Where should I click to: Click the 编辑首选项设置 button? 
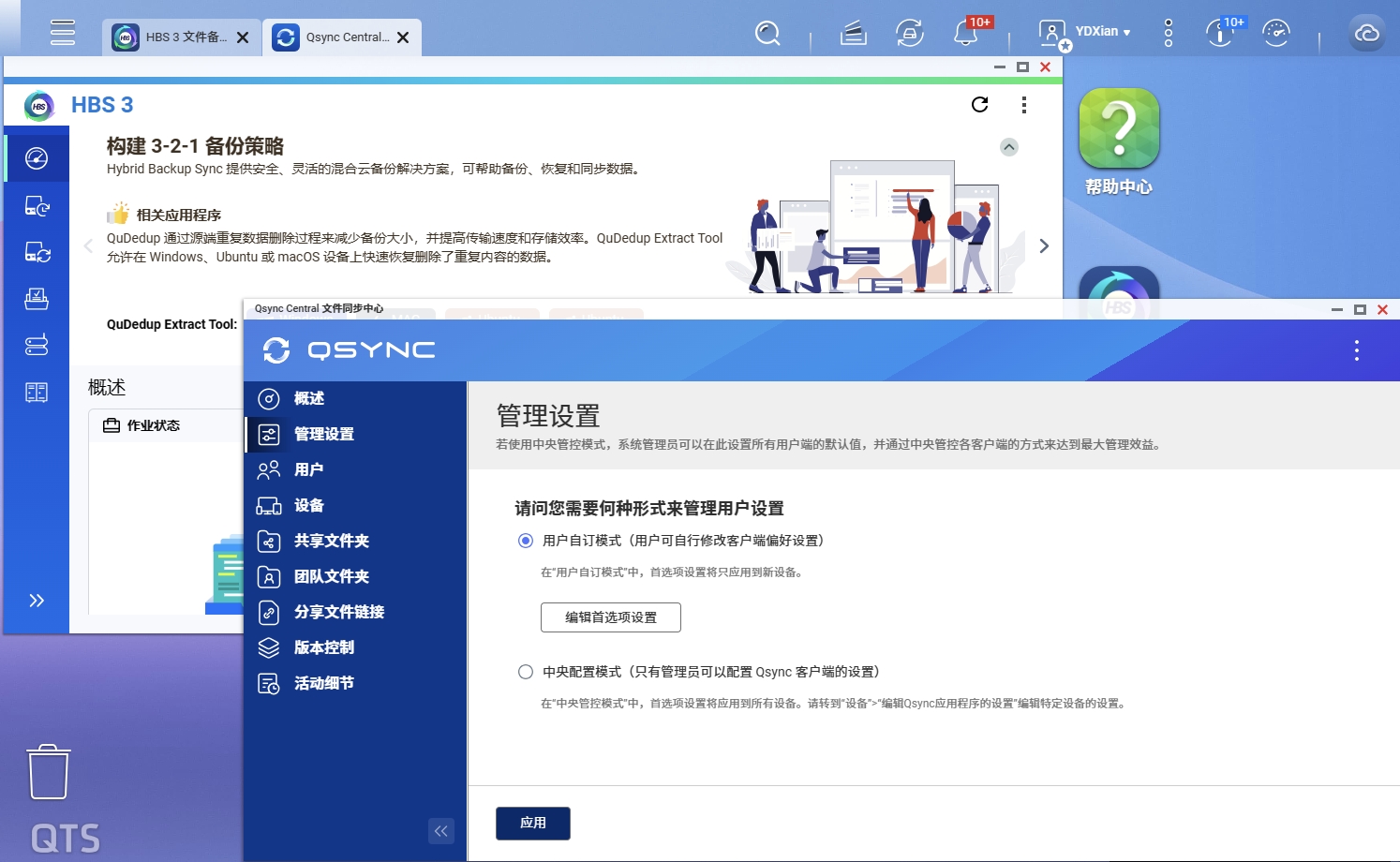(x=611, y=617)
